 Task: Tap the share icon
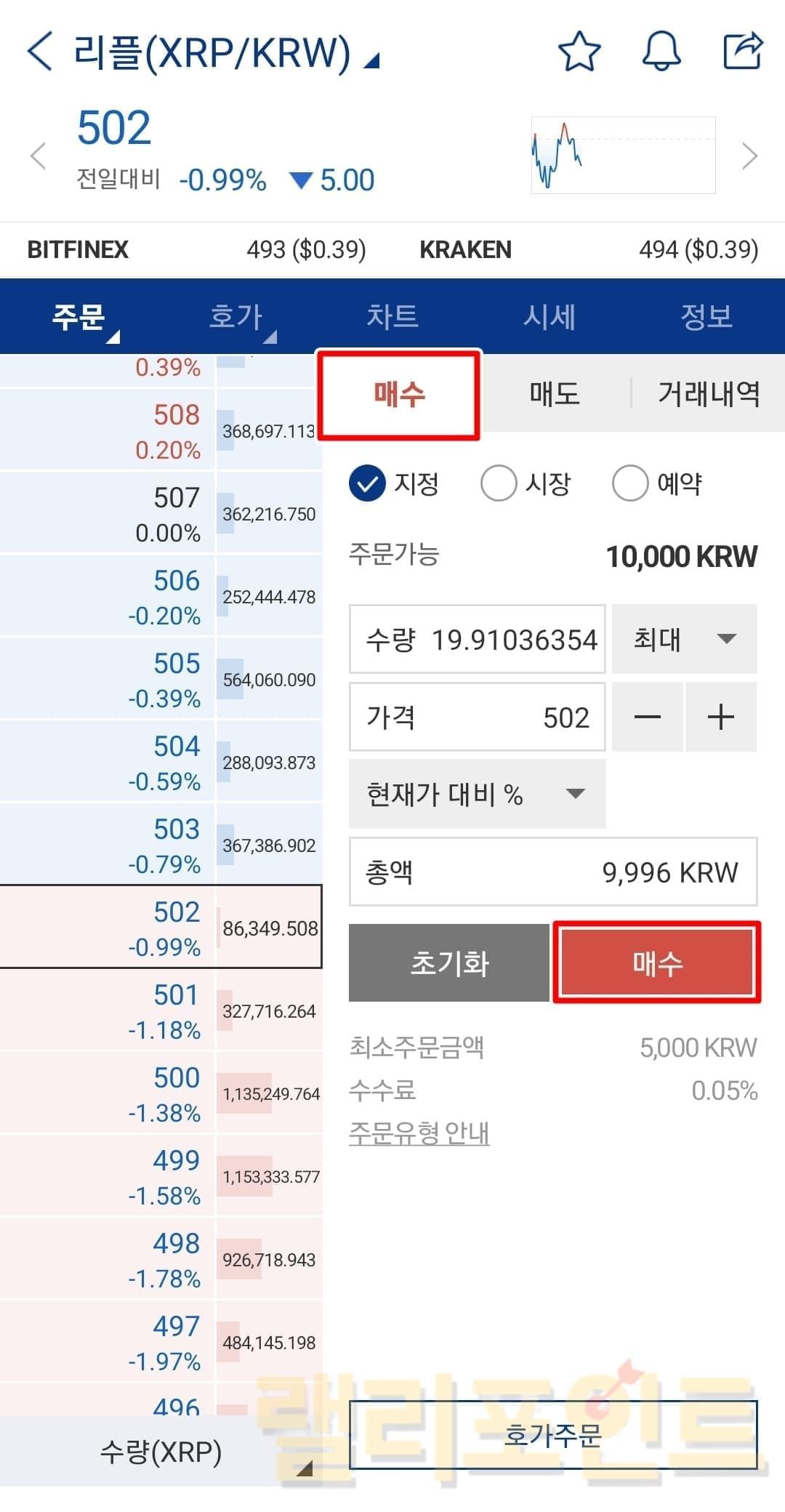(742, 52)
